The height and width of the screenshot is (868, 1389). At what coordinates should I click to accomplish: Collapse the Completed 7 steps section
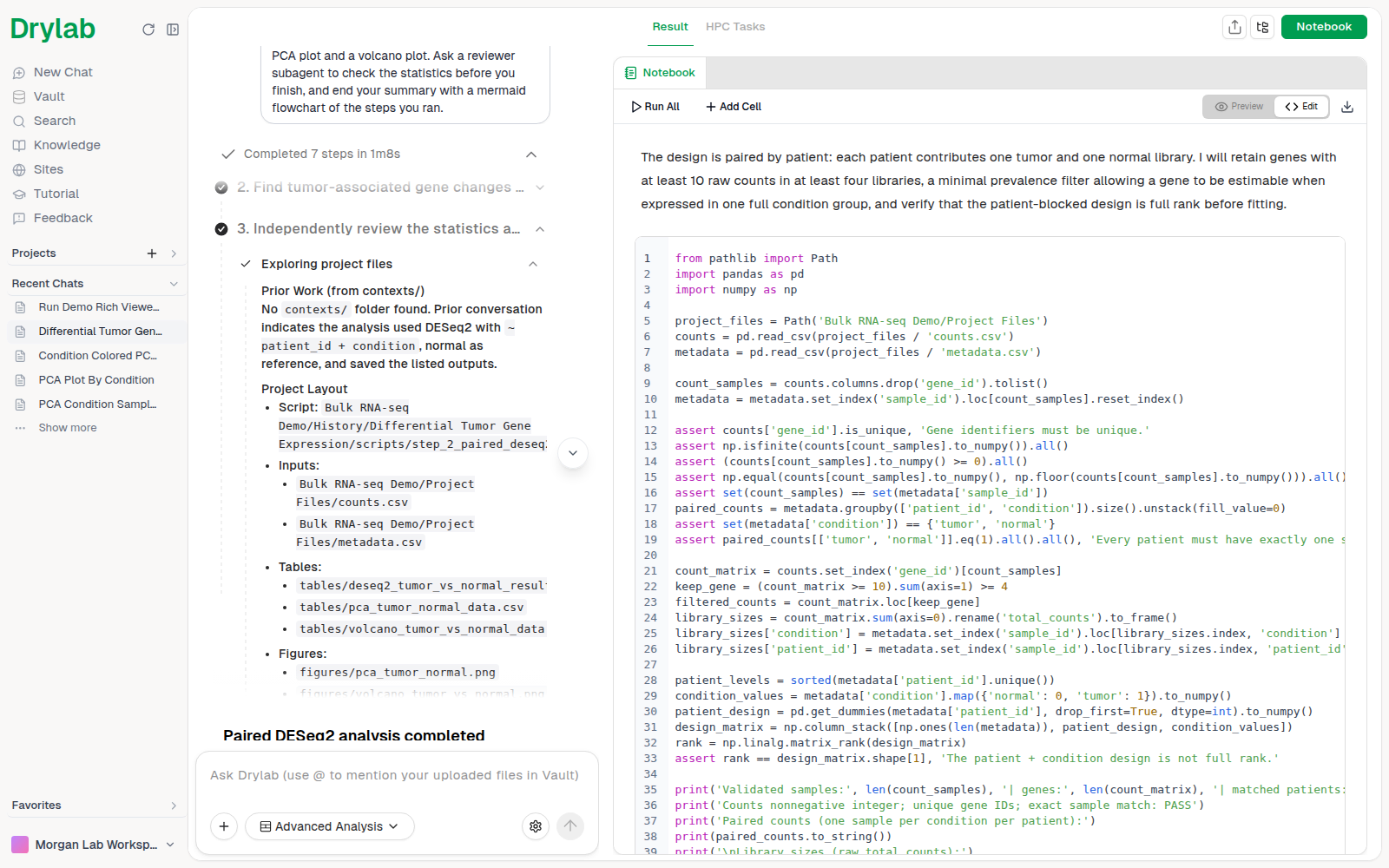(531, 155)
